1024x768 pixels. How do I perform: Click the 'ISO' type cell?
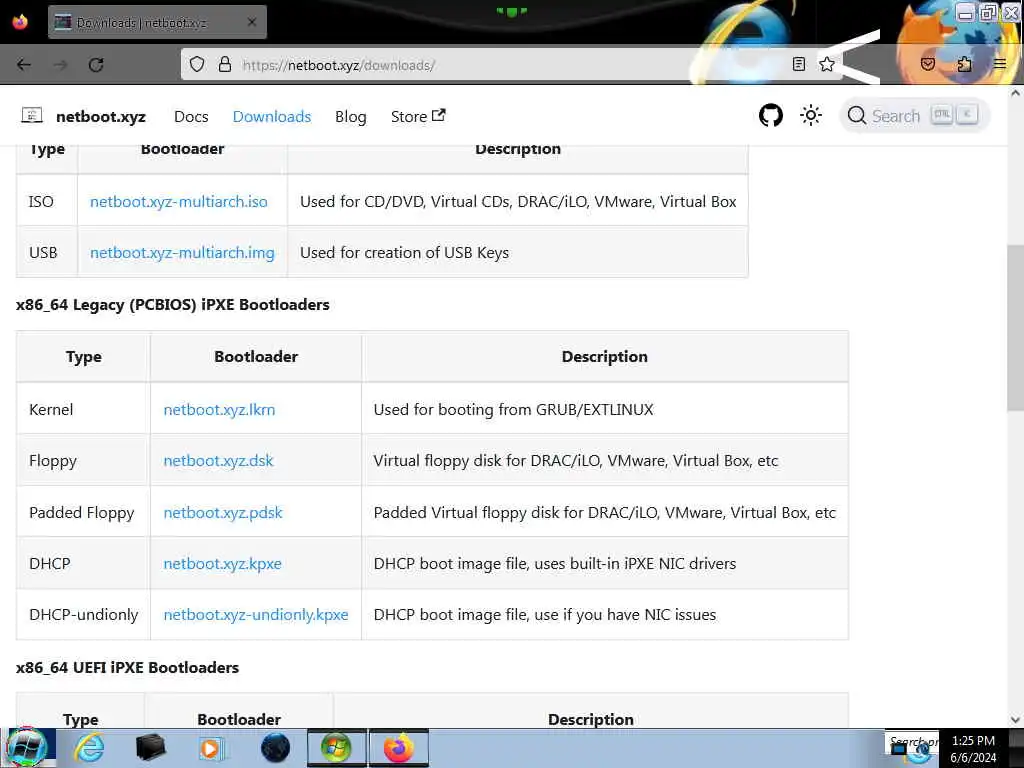[47, 201]
